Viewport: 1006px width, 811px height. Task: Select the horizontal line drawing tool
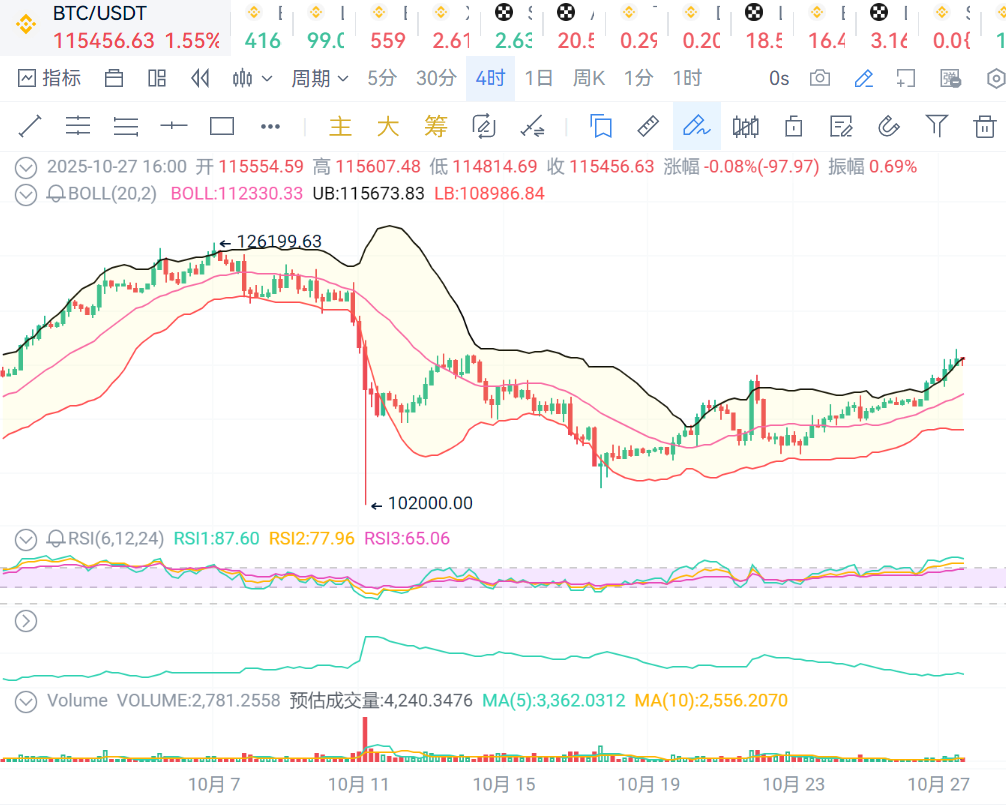174,126
